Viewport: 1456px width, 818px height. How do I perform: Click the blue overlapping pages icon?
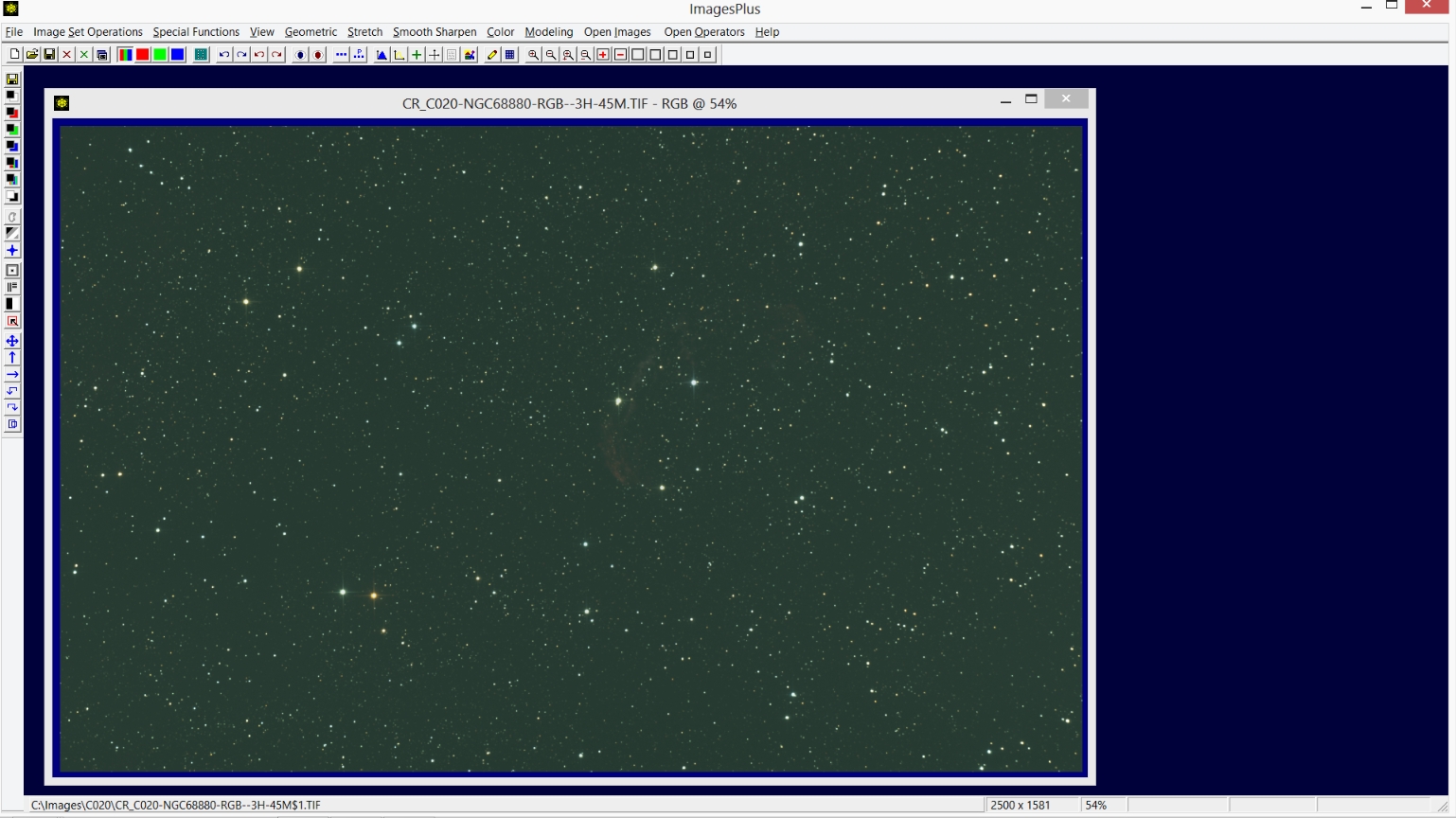point(12,425)
